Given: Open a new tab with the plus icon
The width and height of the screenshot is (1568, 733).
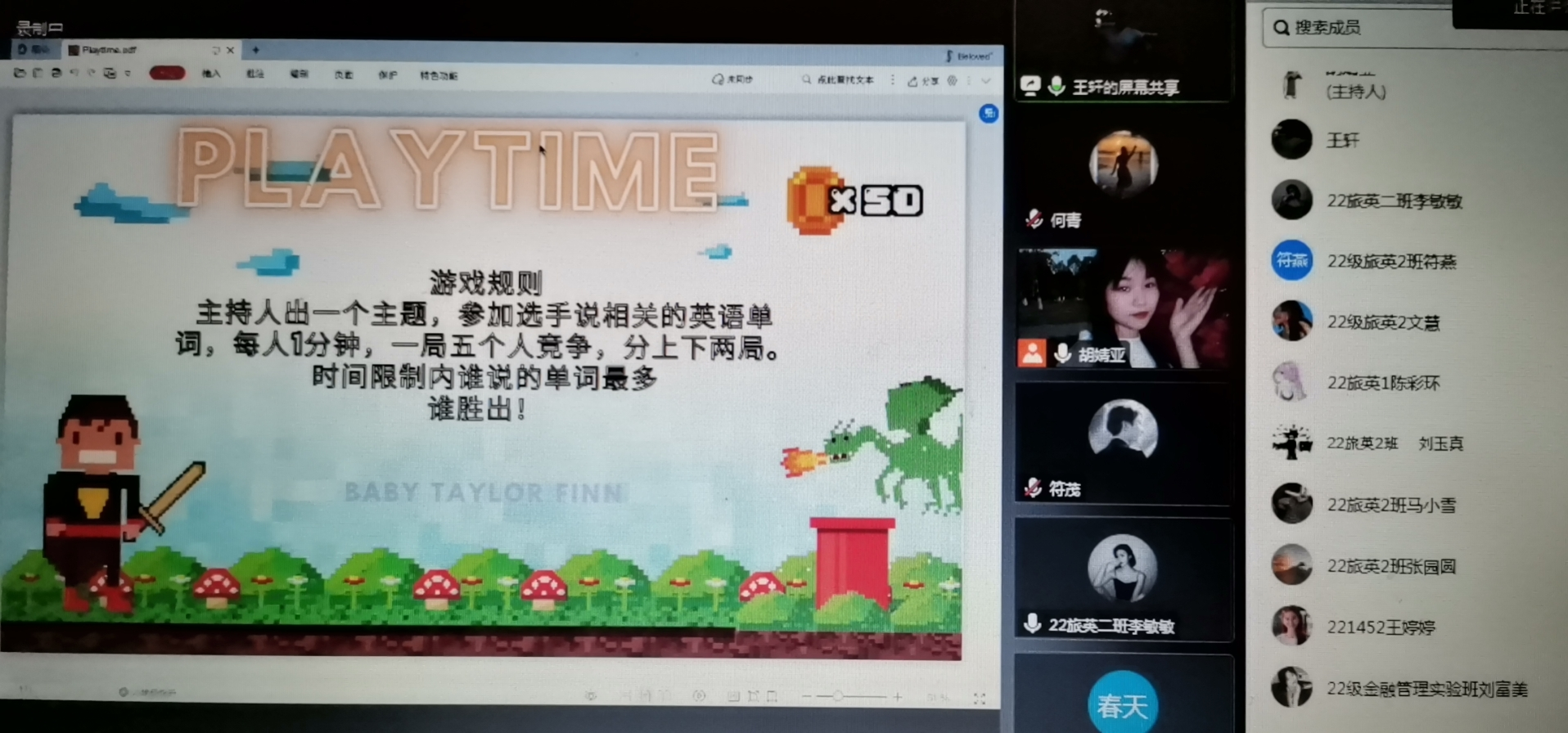Looking at the screenshot, I should point(255,50).
